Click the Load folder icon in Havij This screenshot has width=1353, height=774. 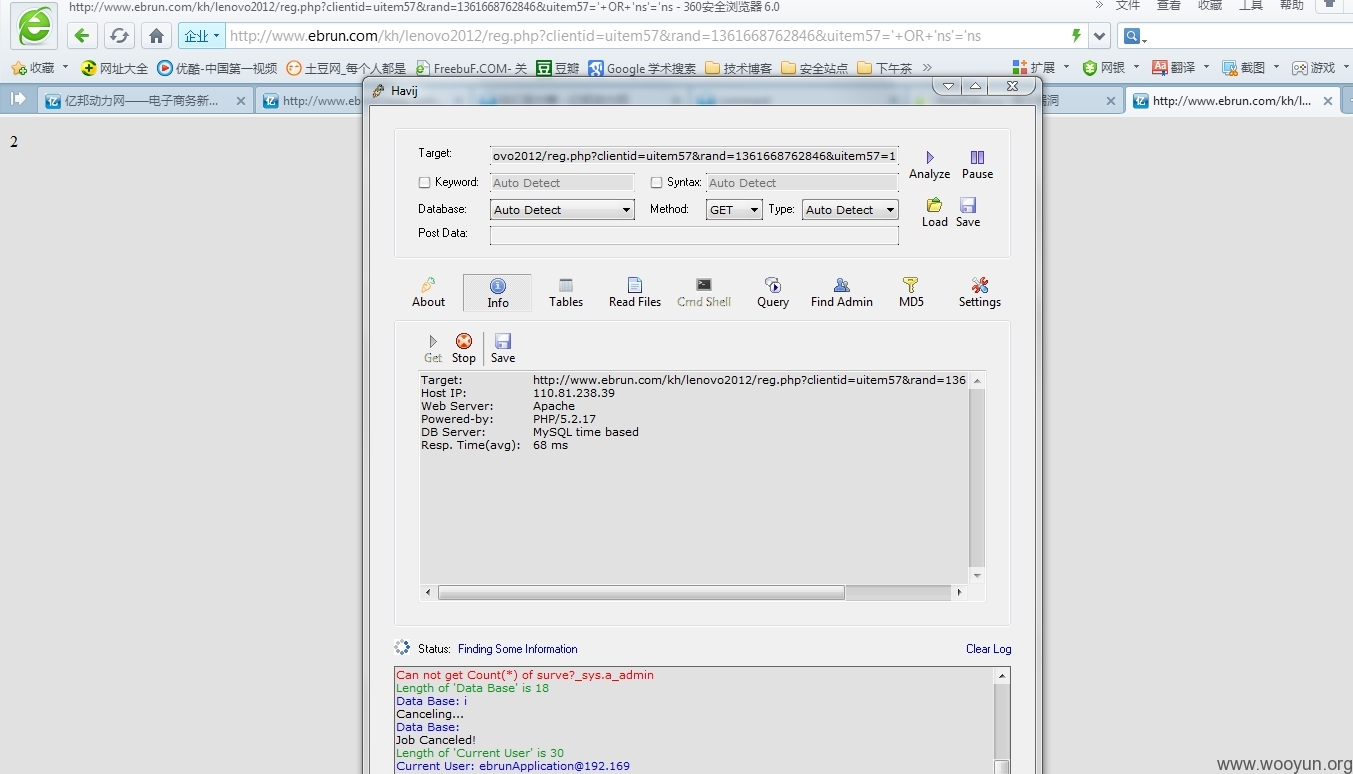934,212
